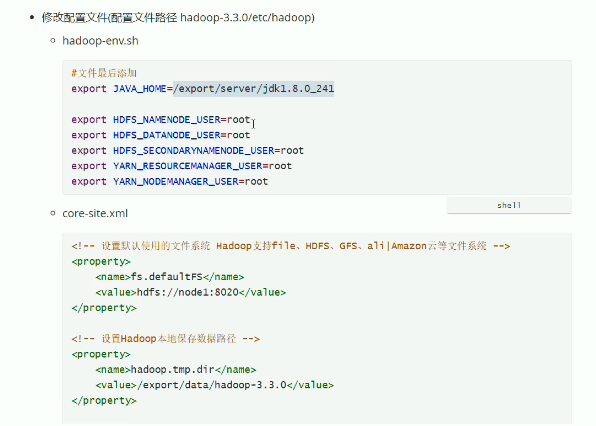Click the YARN_NODEMANAGER_USER export line
Screen dimensions: 596x426
pos(170,182)
